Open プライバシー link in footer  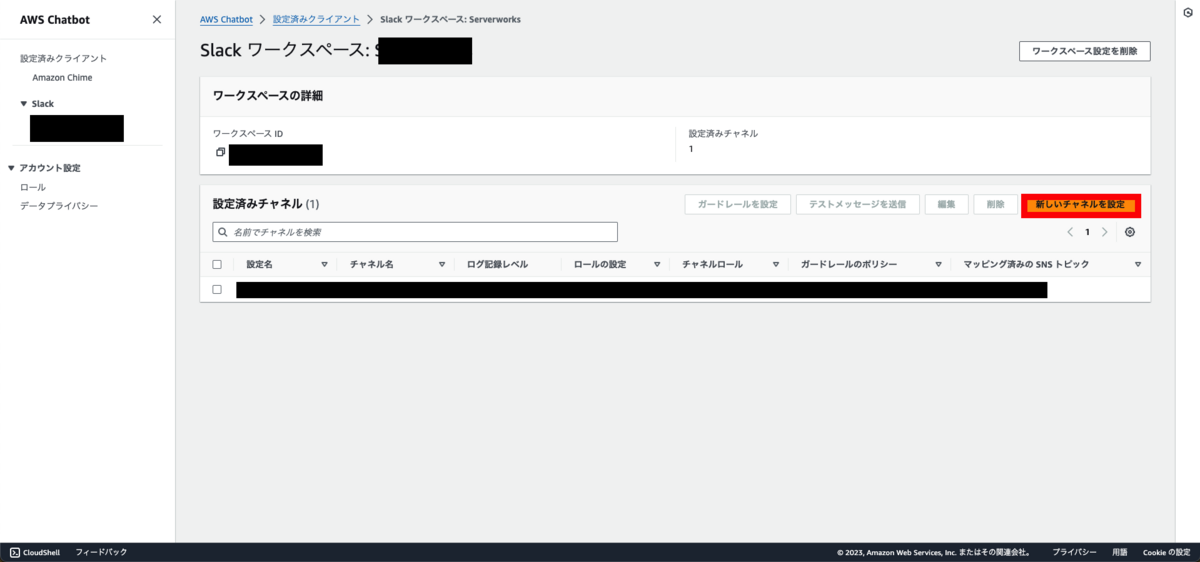click(1074, 552)
